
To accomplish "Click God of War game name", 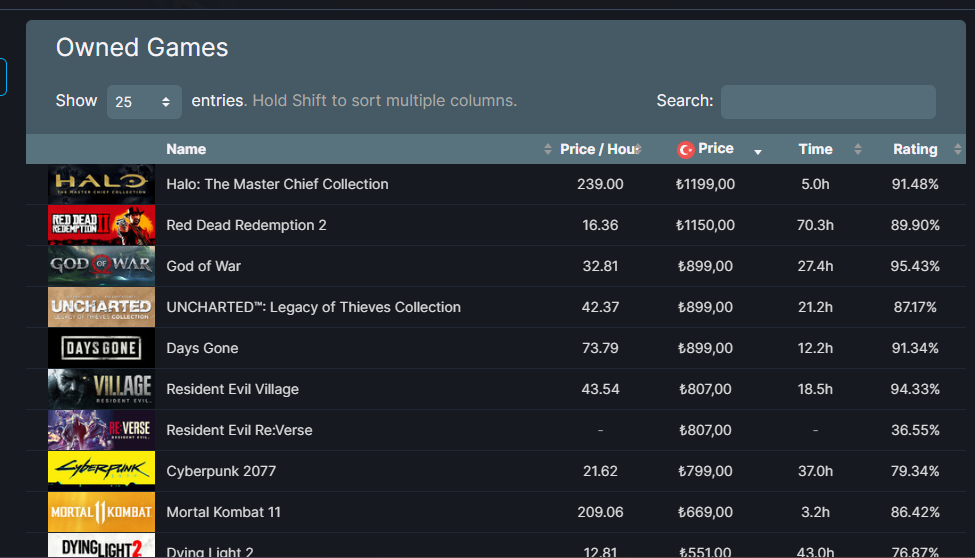I will (x=203, y=266).
